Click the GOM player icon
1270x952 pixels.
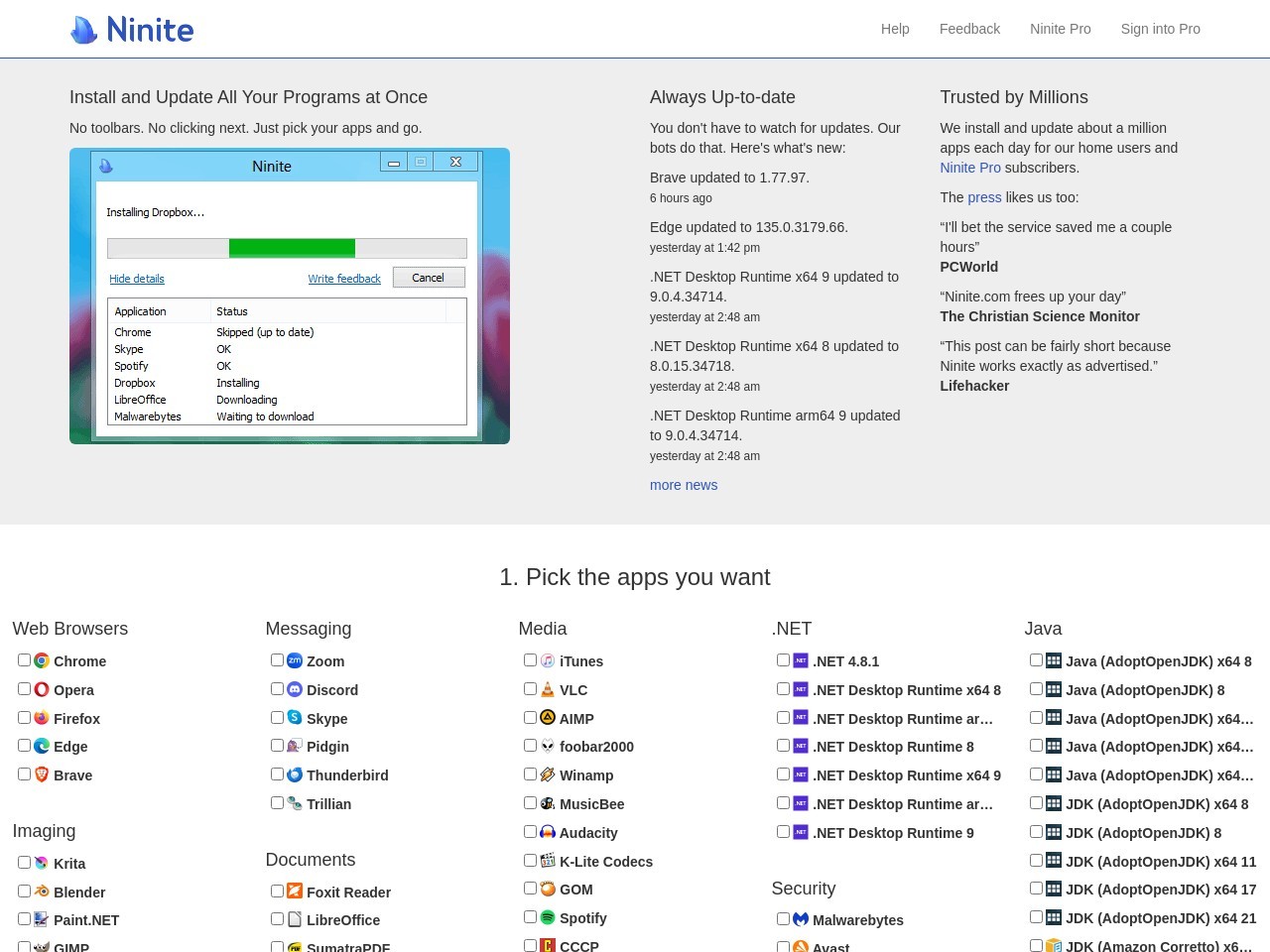click(x=548, y=889)
